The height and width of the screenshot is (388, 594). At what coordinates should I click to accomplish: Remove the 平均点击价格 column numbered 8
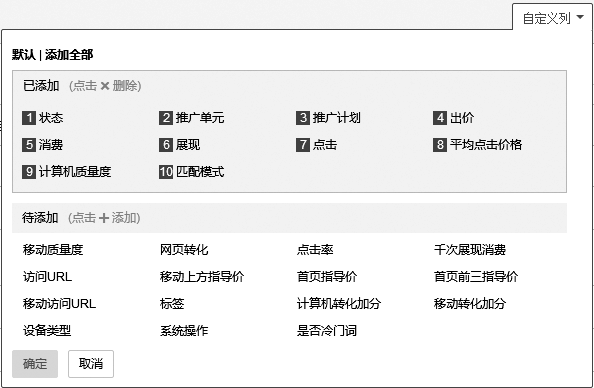(477, 145)
